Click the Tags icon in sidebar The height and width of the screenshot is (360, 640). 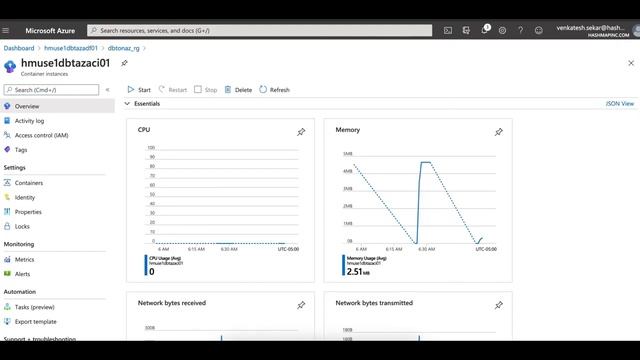coord(7,150)
